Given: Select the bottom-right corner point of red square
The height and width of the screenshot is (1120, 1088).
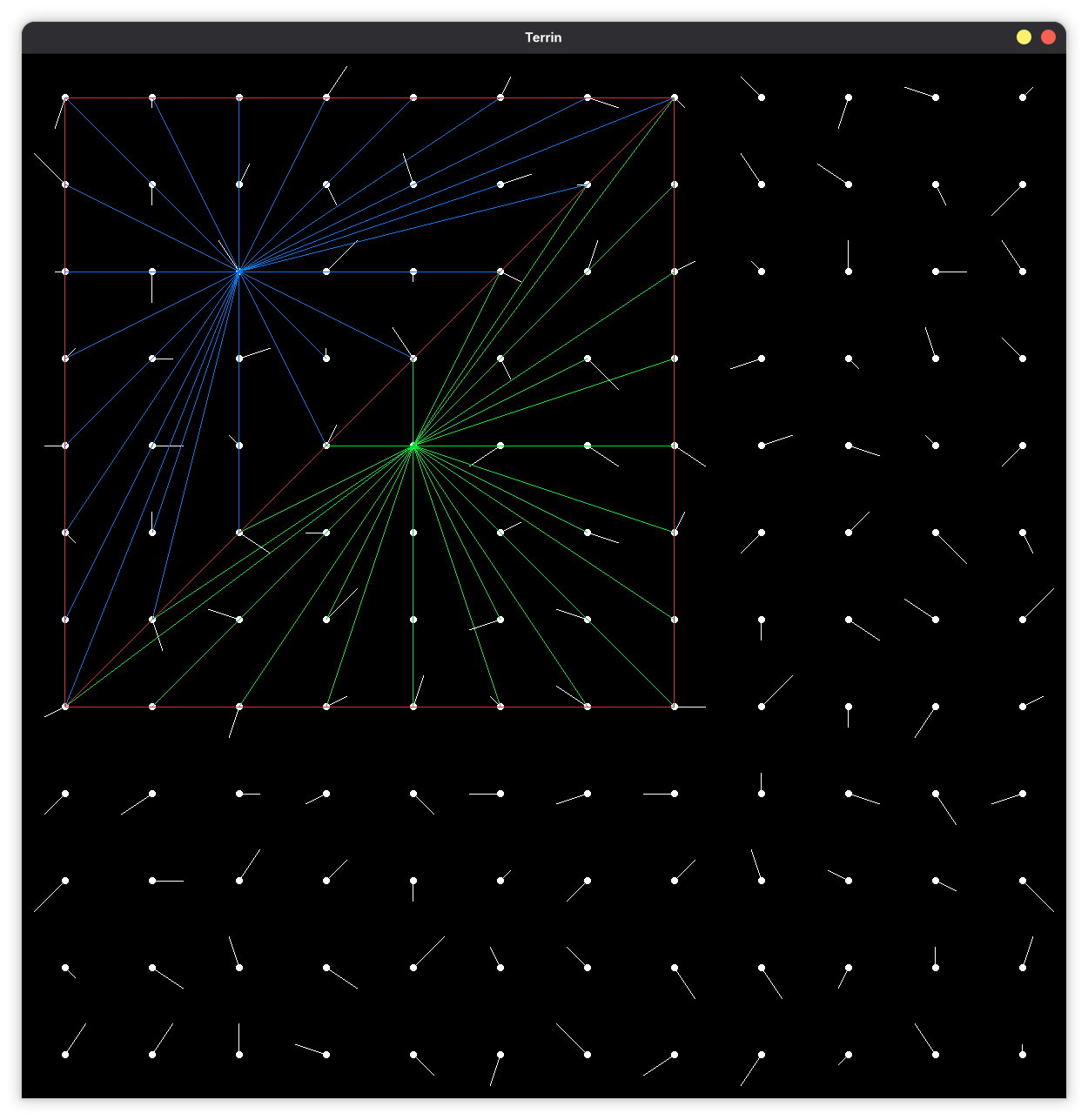Looking at the screenshot, I should pos(675,707).
